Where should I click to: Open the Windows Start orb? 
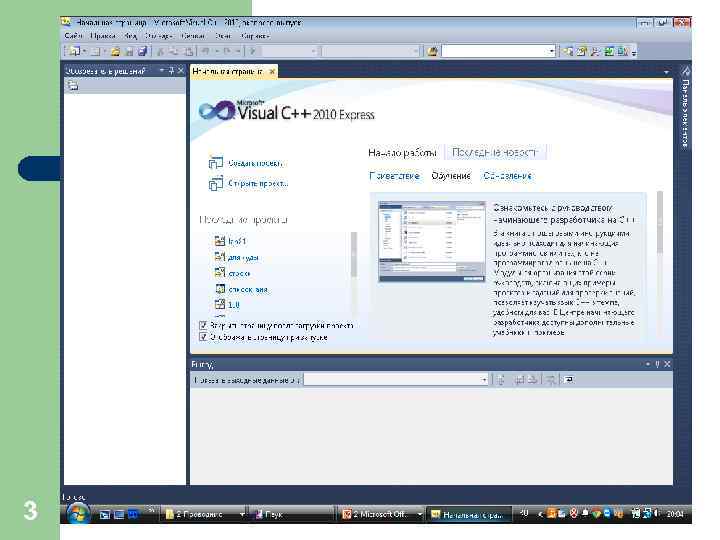[78, 513]
